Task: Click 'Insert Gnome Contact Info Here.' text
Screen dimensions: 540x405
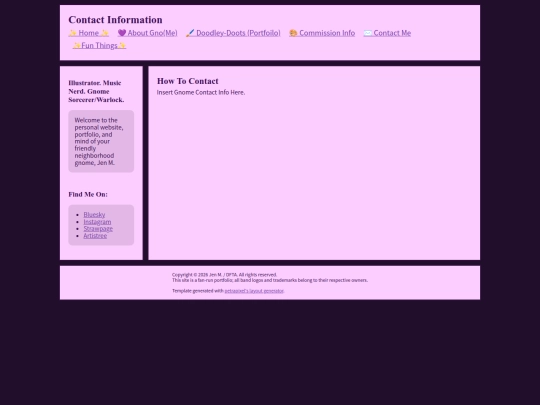Action: (x=201, y=93)
